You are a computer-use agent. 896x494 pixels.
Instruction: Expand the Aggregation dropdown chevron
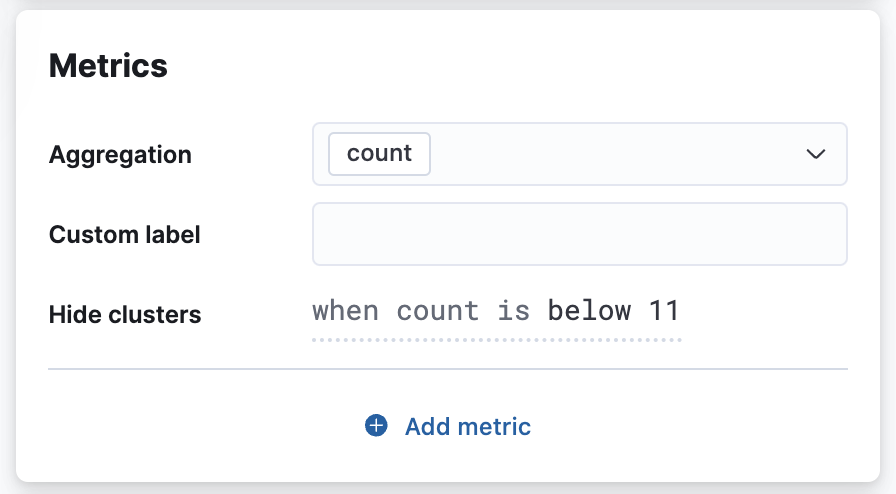pyautogui.click(x=816, y=154)
